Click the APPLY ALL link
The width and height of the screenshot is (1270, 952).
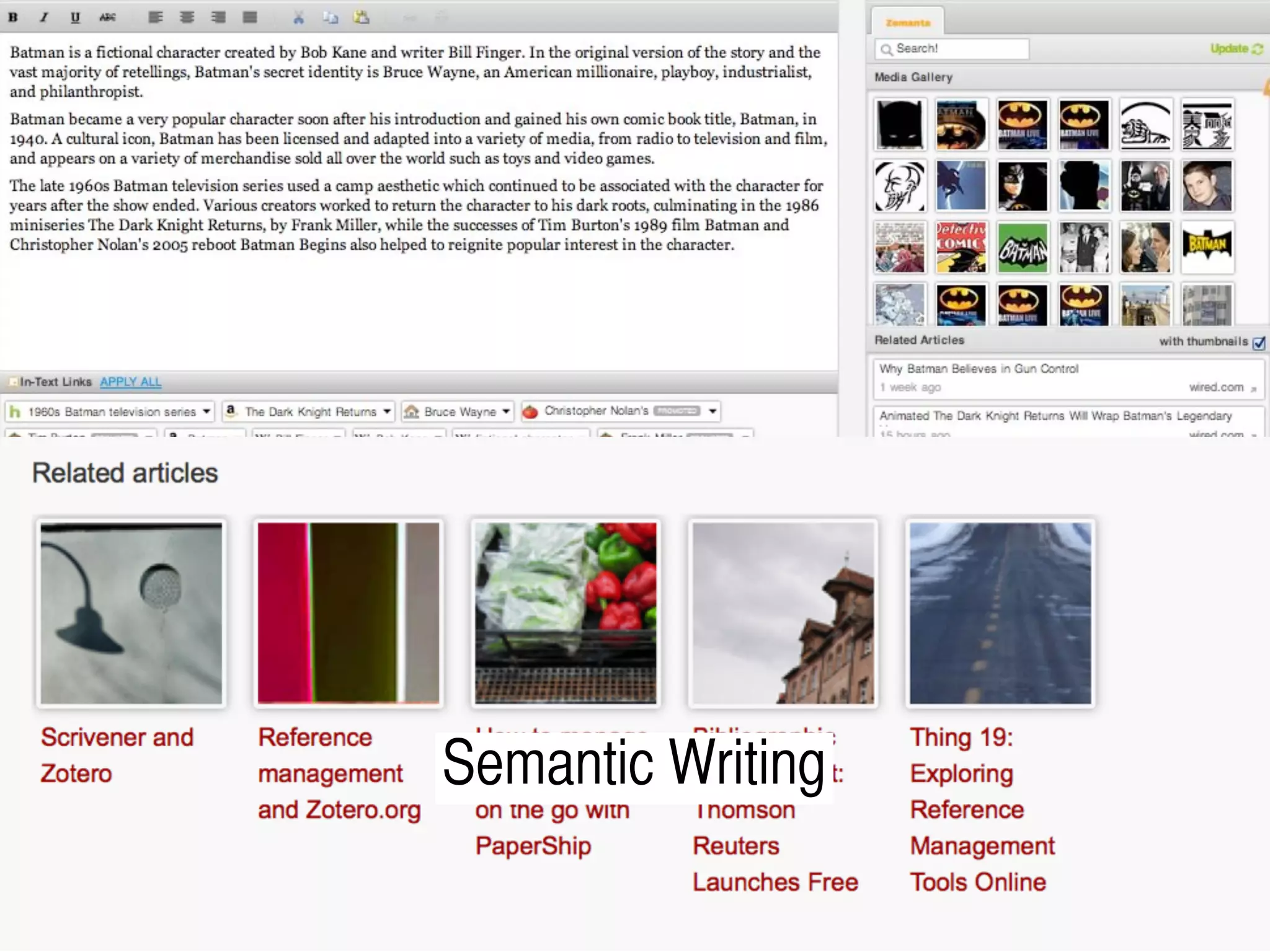130,382
